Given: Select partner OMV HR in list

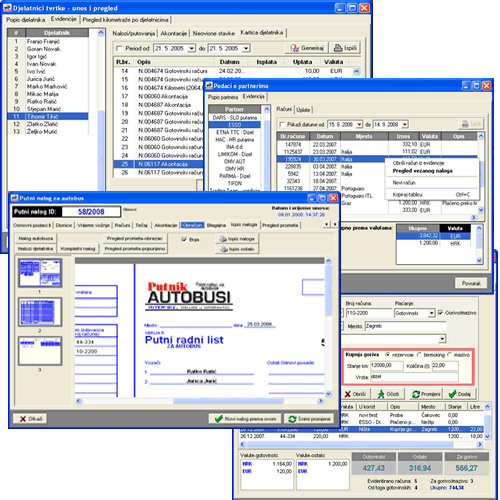Looking at the screenshot, I should click(x=234, y=169).
